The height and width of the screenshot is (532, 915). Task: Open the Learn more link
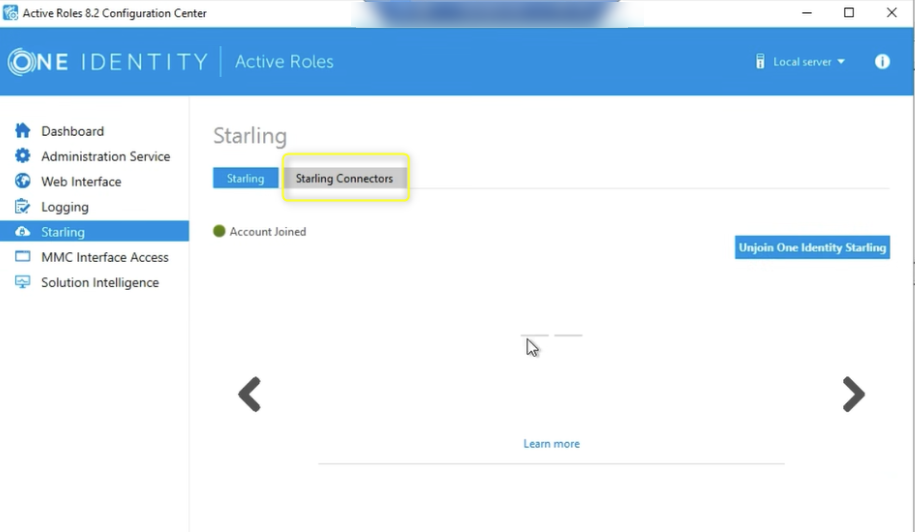tap(551, 444)
